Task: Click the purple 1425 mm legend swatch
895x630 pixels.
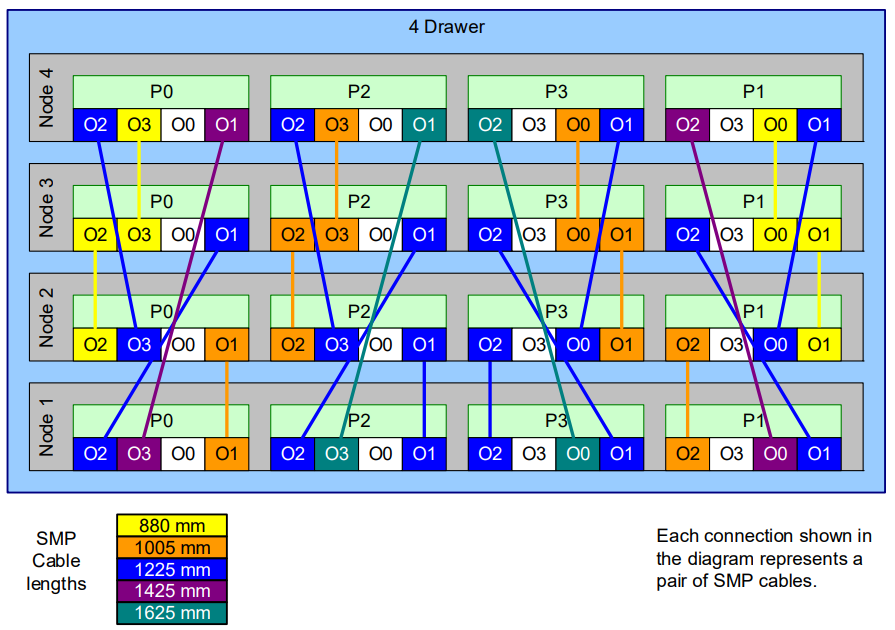Action: (x=172, y=591)
